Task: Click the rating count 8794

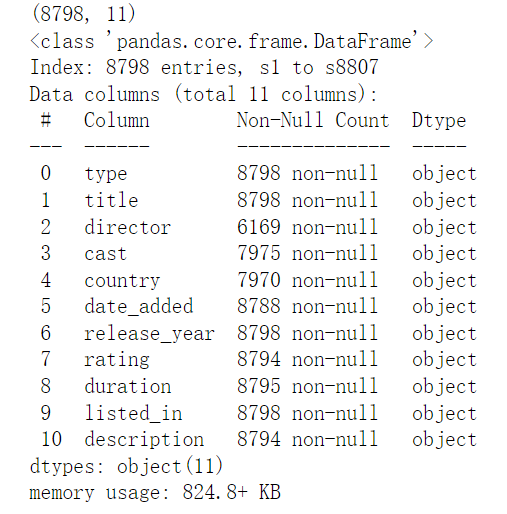Action: click(259, 359)
